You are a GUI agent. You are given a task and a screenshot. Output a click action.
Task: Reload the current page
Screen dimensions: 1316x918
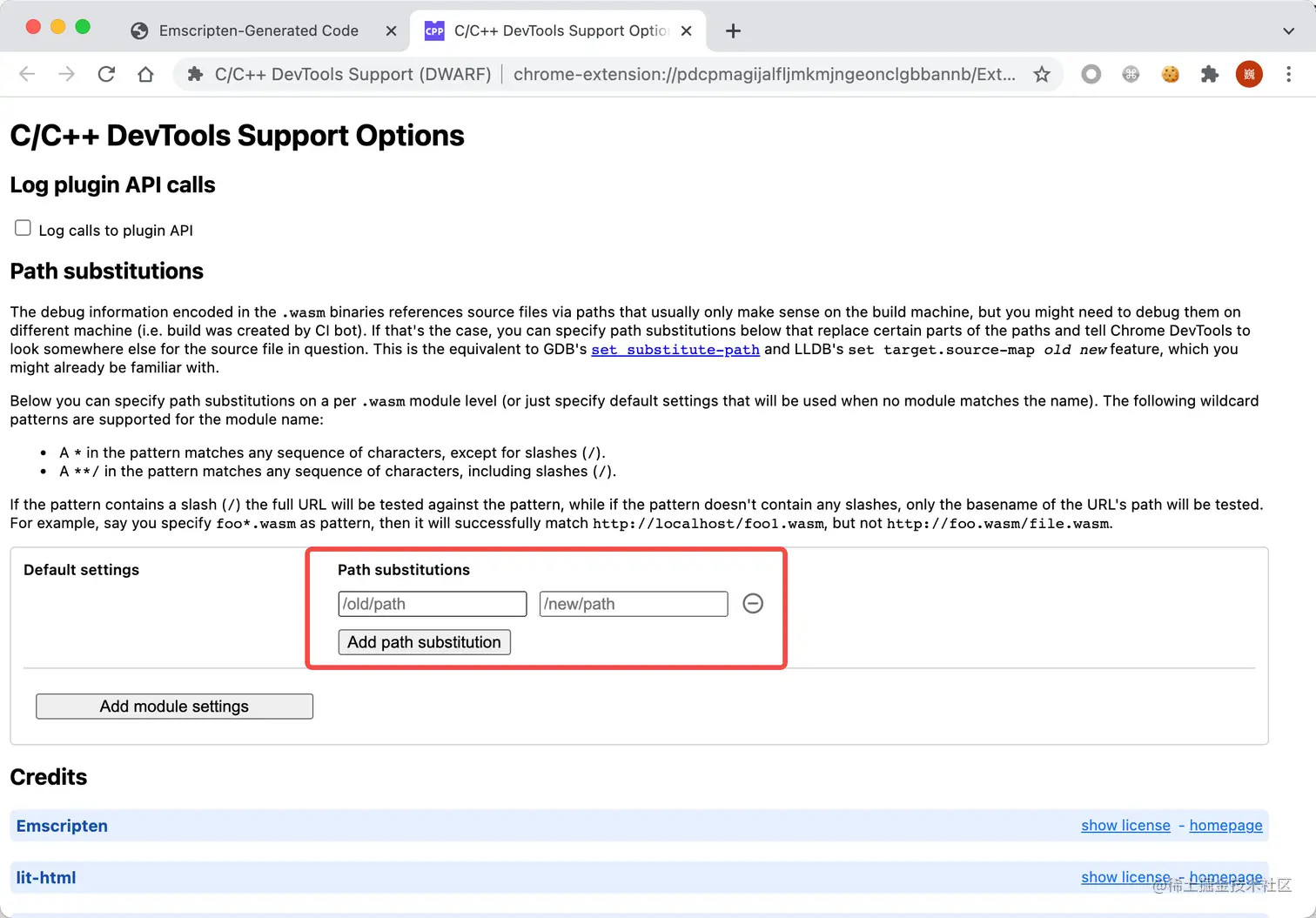pyautogui.click(x=106, y=74)
